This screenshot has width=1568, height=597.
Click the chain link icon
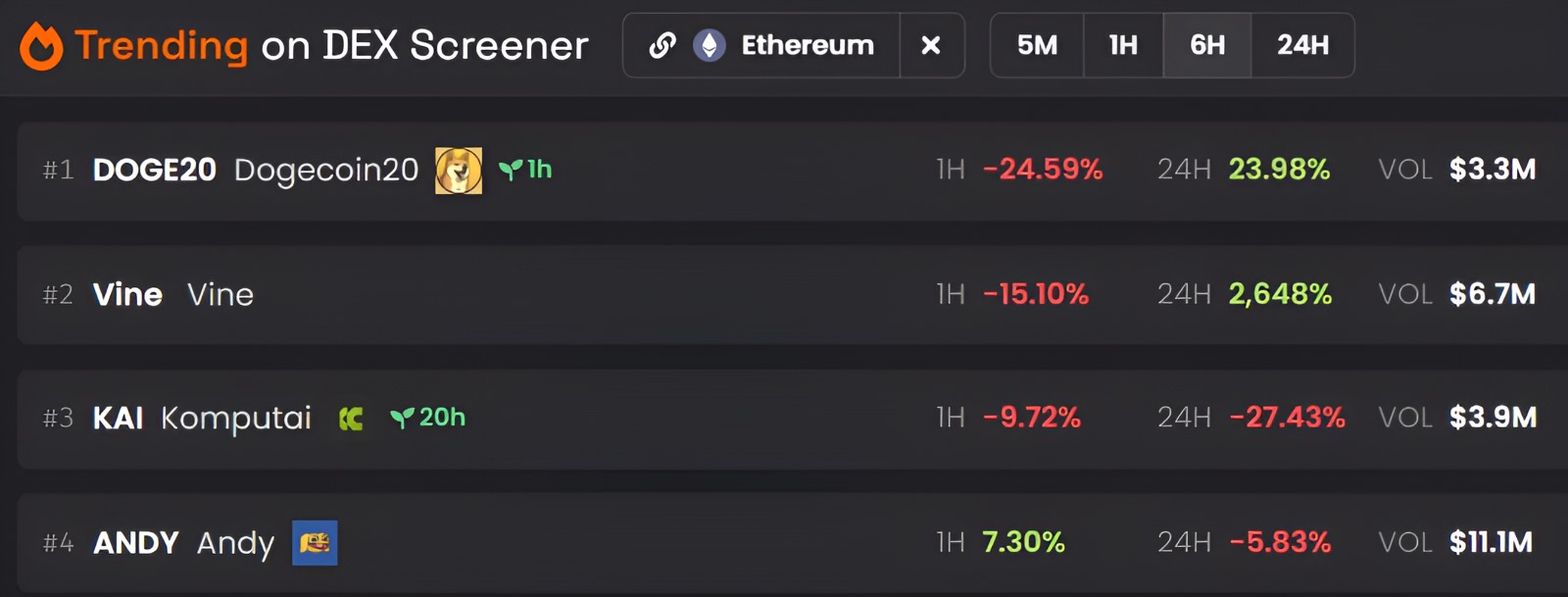click(662, 45)
